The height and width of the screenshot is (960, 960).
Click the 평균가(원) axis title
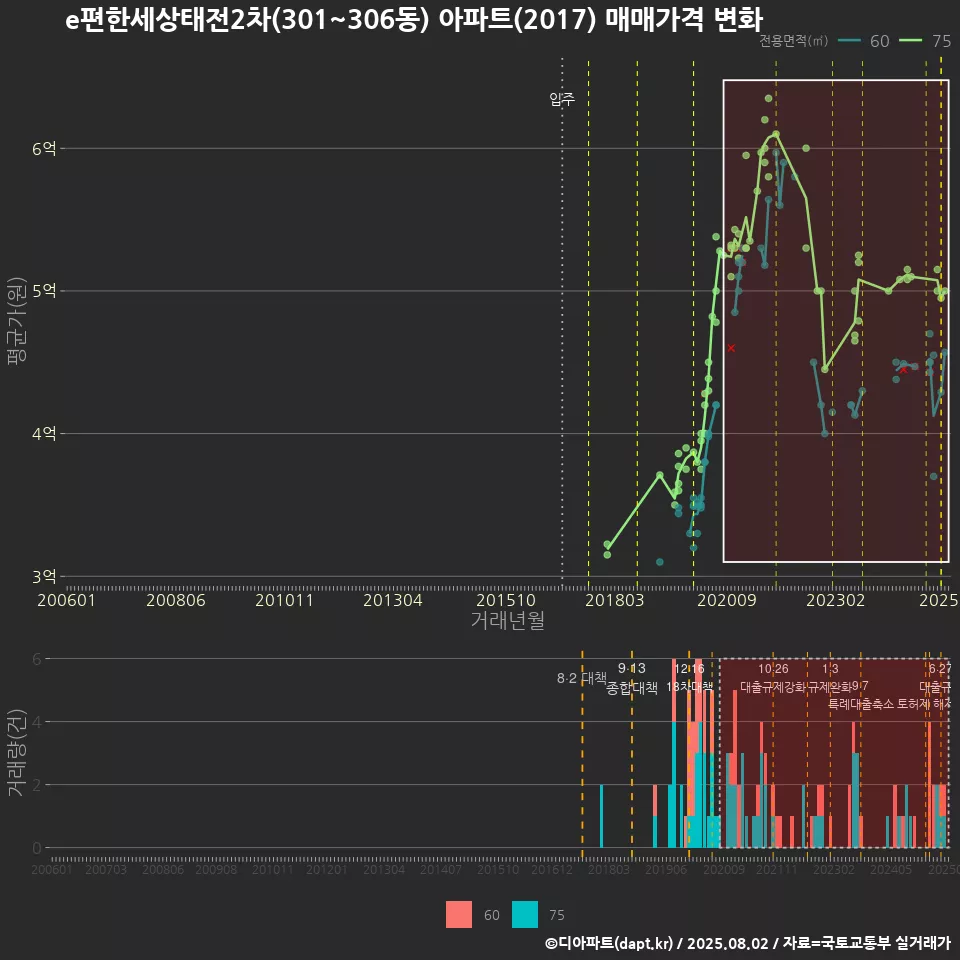point(17,321)
